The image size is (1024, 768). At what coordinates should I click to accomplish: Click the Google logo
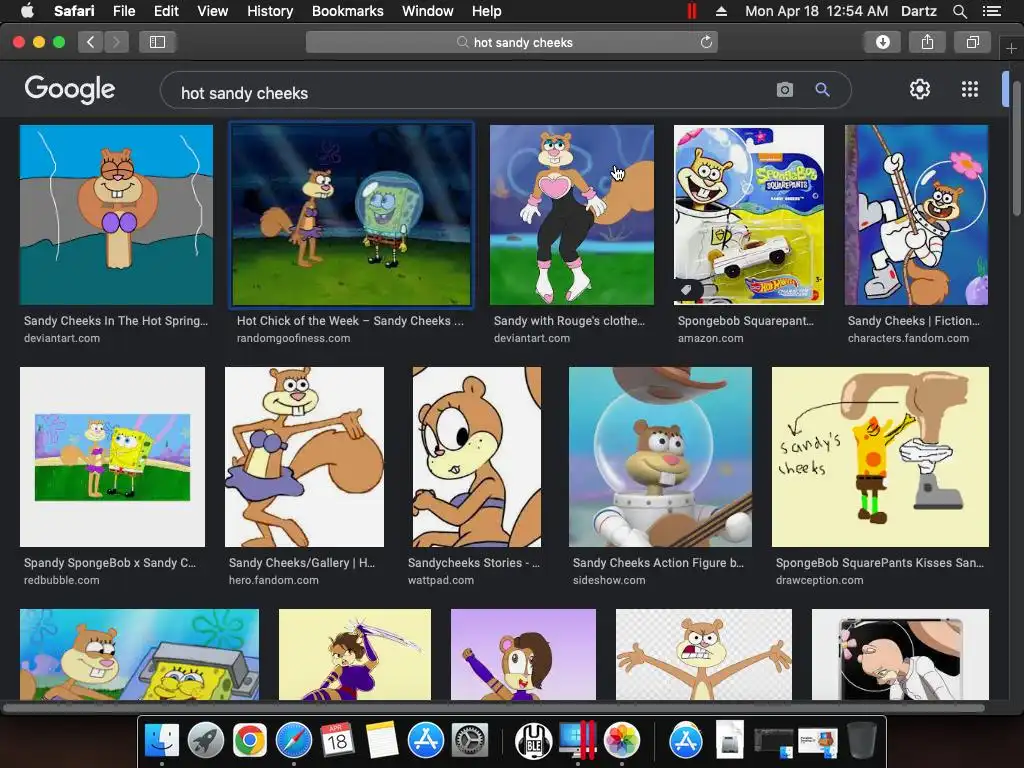click(70, 89)
